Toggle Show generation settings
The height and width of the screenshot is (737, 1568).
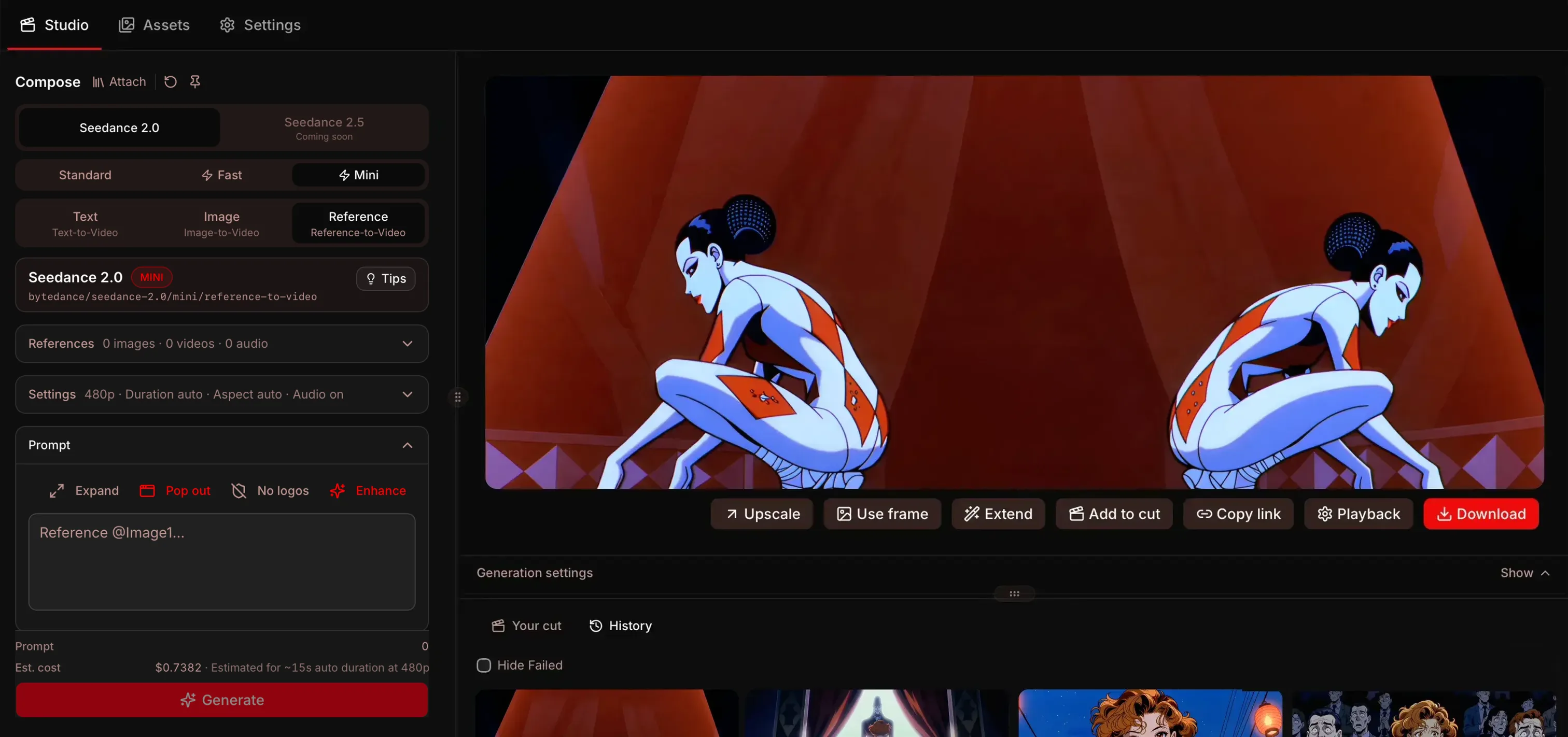(1525, 573)
